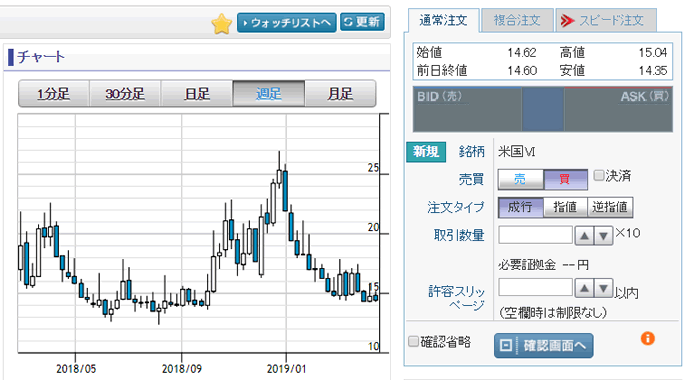Click the 更新 refresh button
Screen dimensions: 685x380
pos(362,22)
